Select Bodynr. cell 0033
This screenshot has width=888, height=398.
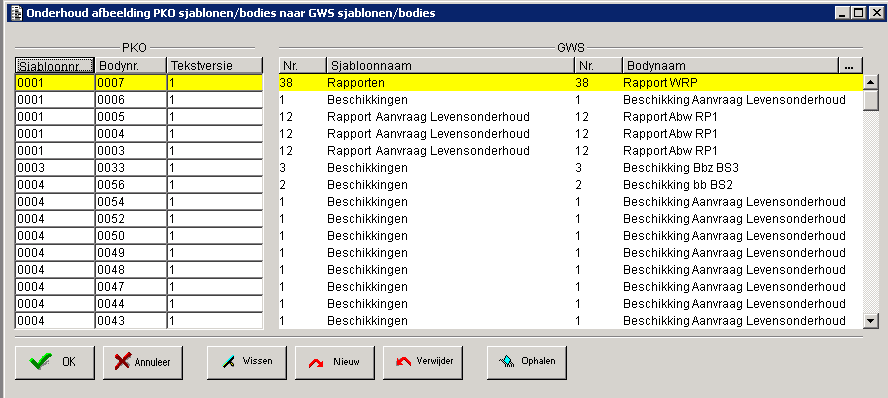pos(130,168)
